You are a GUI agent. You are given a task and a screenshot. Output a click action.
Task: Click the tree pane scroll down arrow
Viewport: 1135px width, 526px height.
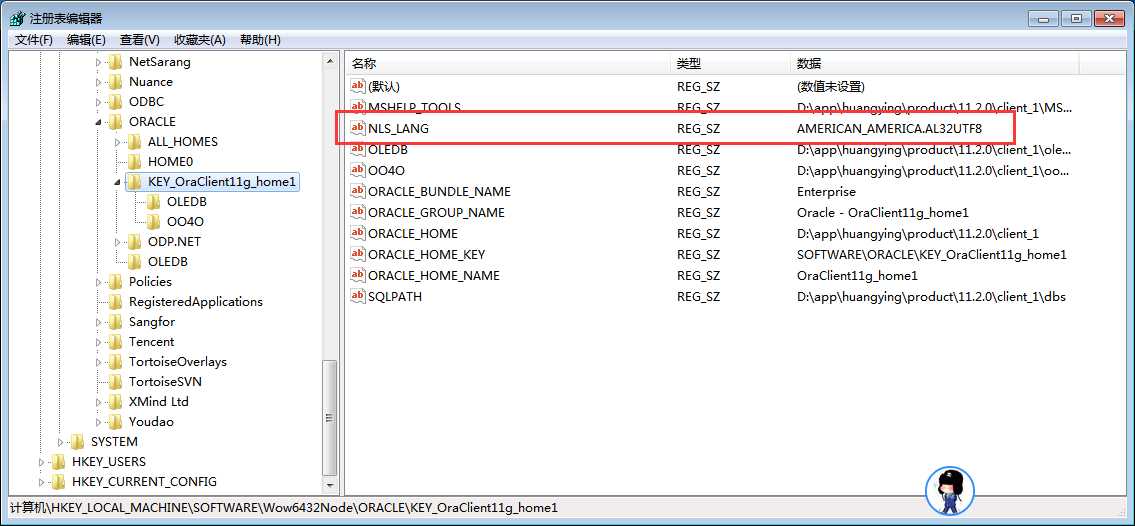pos(330,484)
